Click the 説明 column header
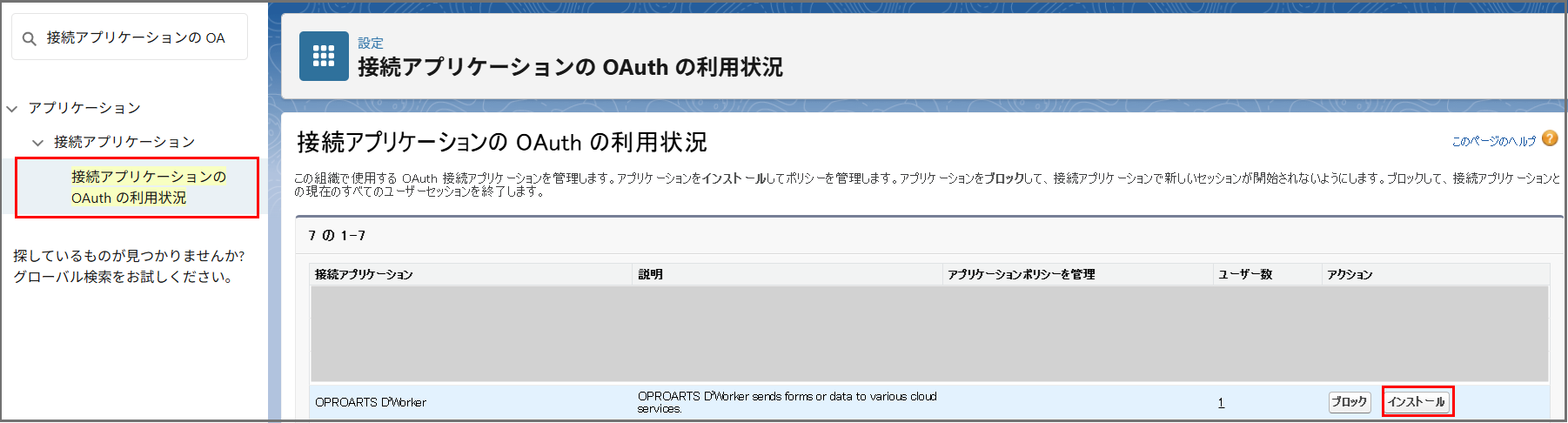The width and height of the screenshot is (1568, 423). pyautogui.click(x=650, y=274)
